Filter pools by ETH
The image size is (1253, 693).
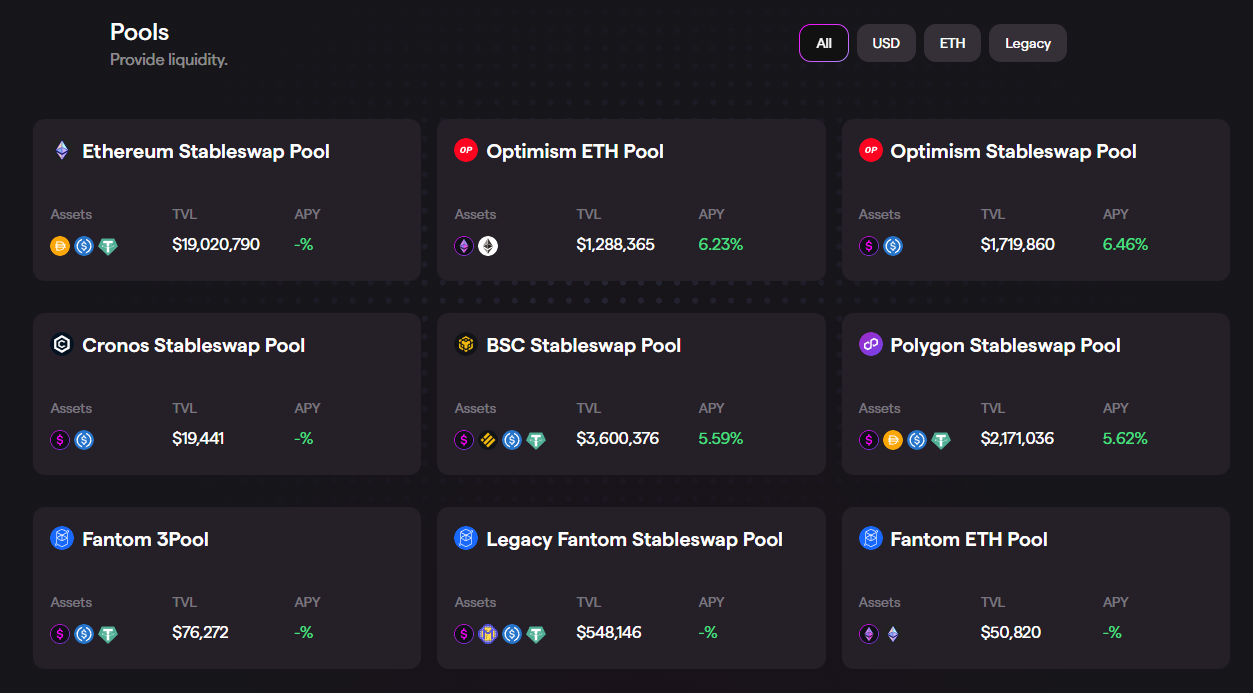click(952, 43)
